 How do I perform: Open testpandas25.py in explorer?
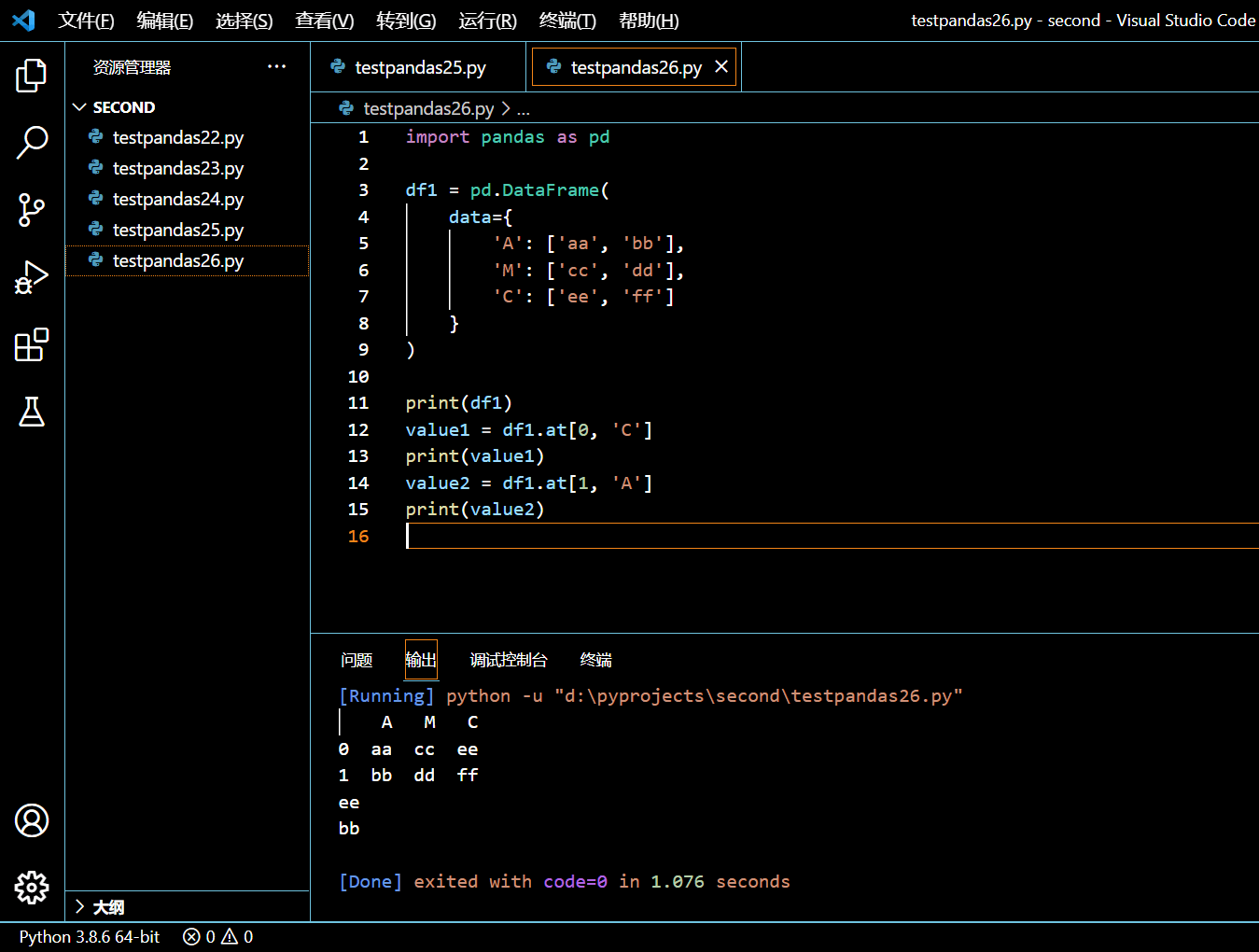(188, 230)
